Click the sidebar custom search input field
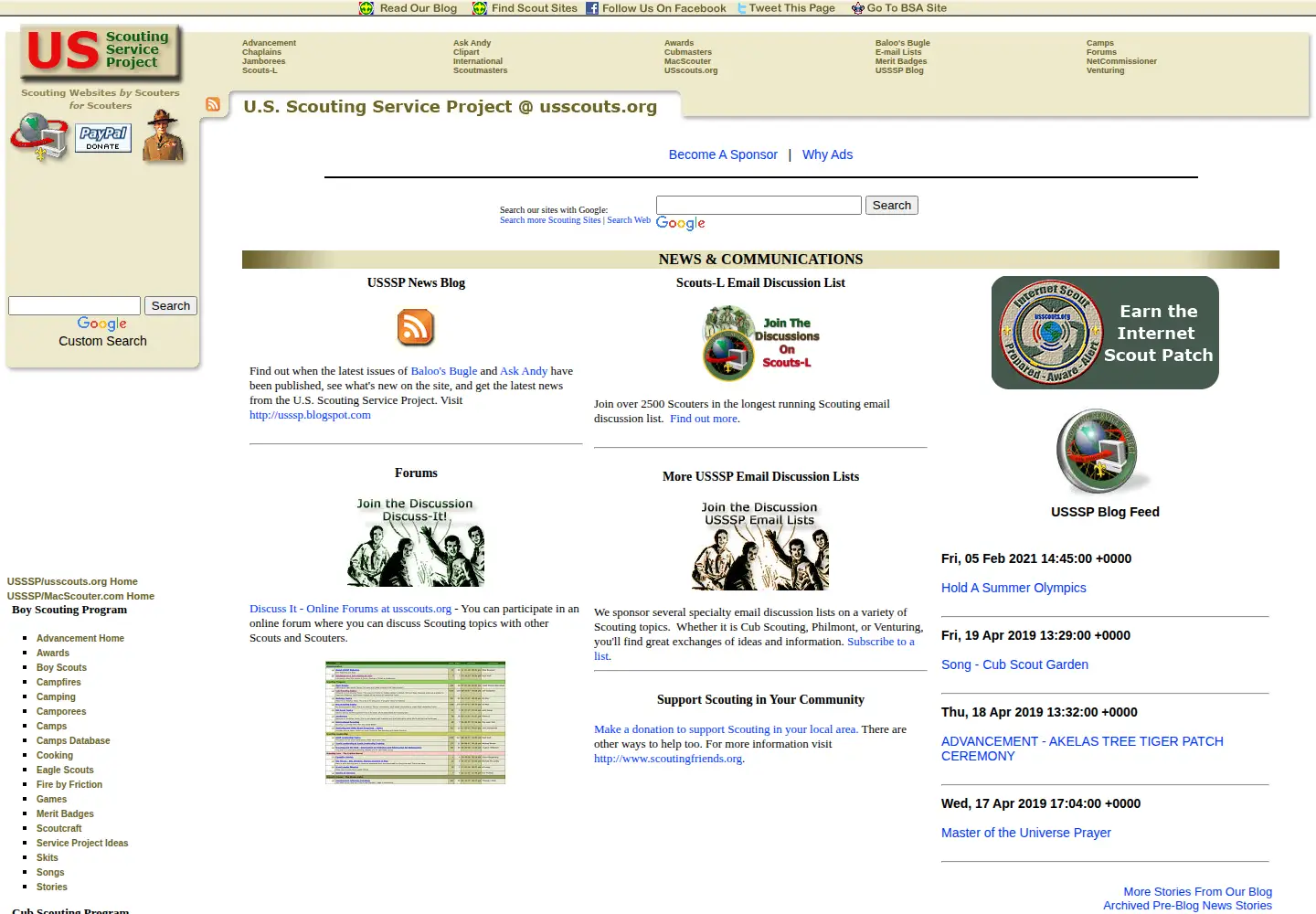Screen dimensions: 1316x914 coord(74,305)
